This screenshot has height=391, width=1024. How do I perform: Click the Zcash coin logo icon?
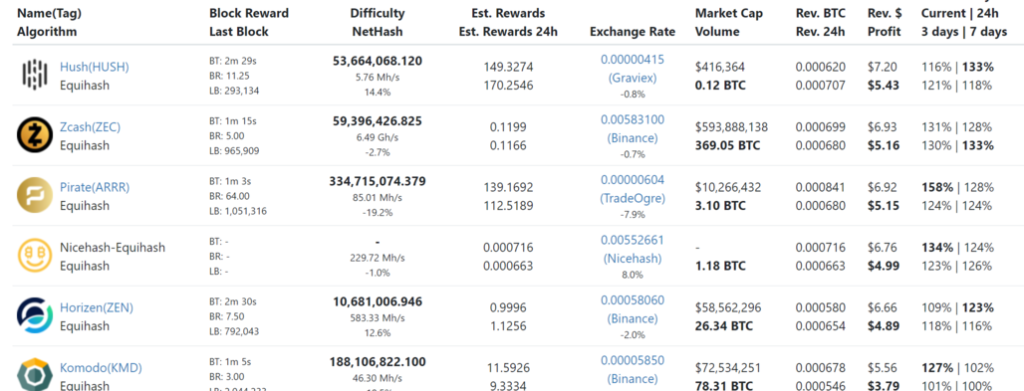coord(34,135)
